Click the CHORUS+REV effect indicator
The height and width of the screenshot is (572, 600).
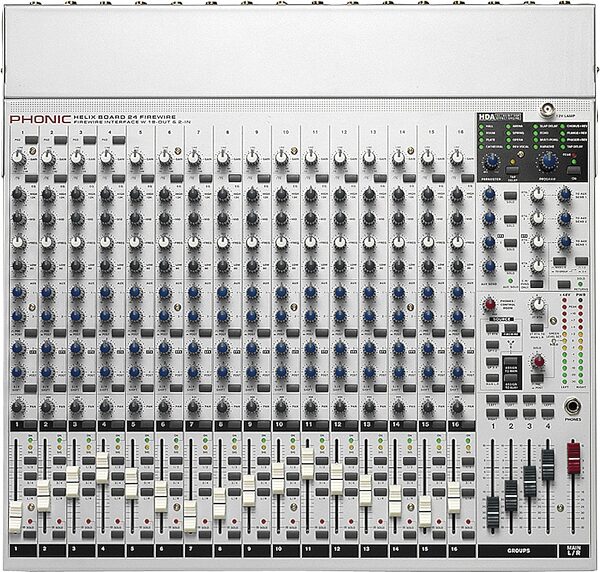tap(564, 126)
